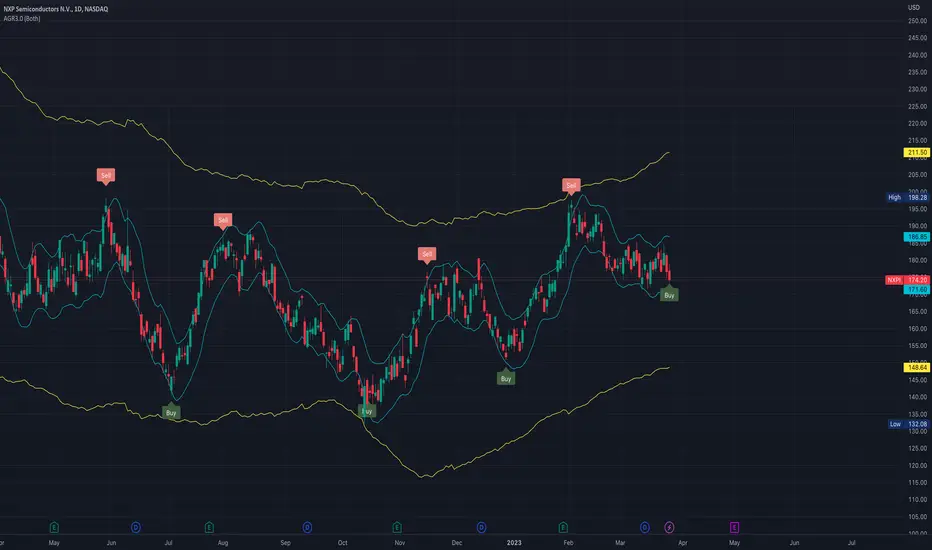The width and height of the screenshot is (932, 550).
Task: Click the Apr label on time axis
Action: pos(682,543)
